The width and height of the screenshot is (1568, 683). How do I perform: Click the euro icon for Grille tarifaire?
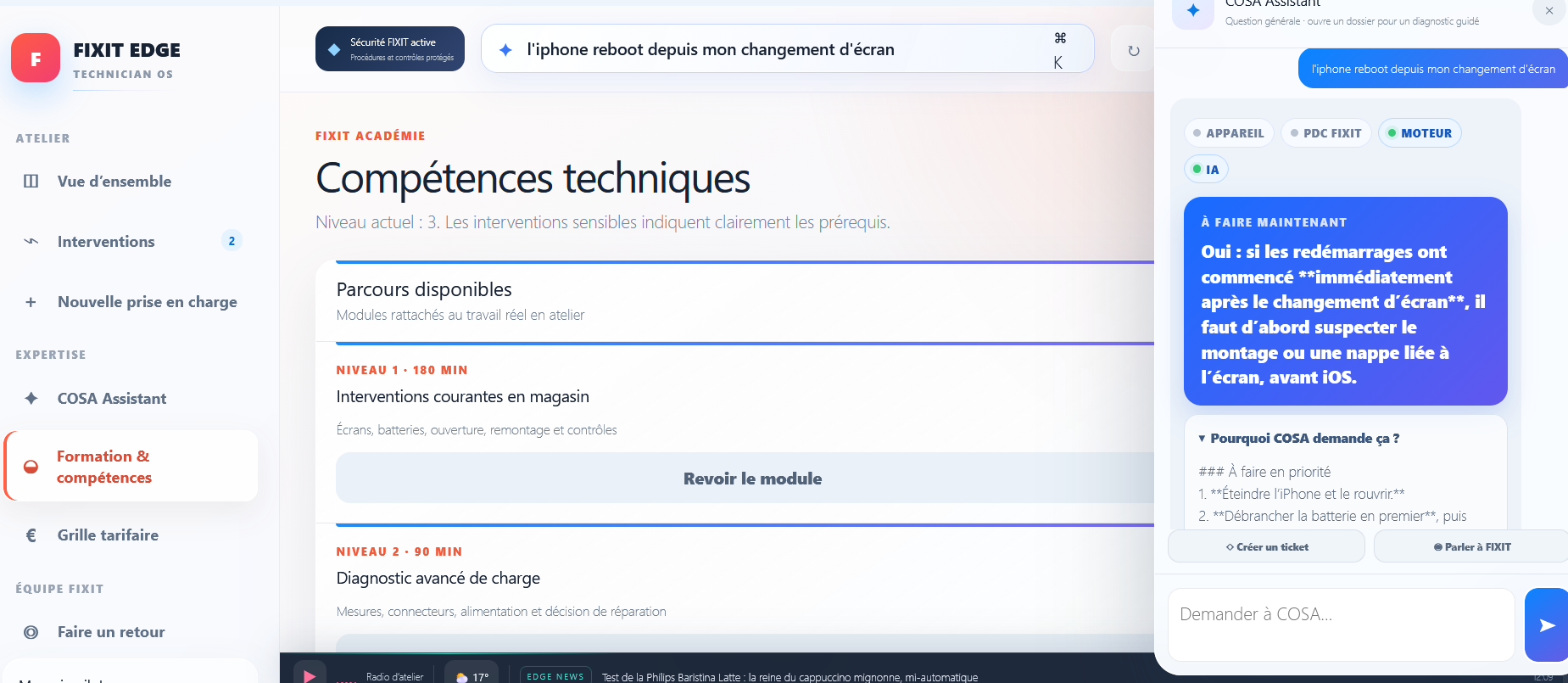coord(31,535)
